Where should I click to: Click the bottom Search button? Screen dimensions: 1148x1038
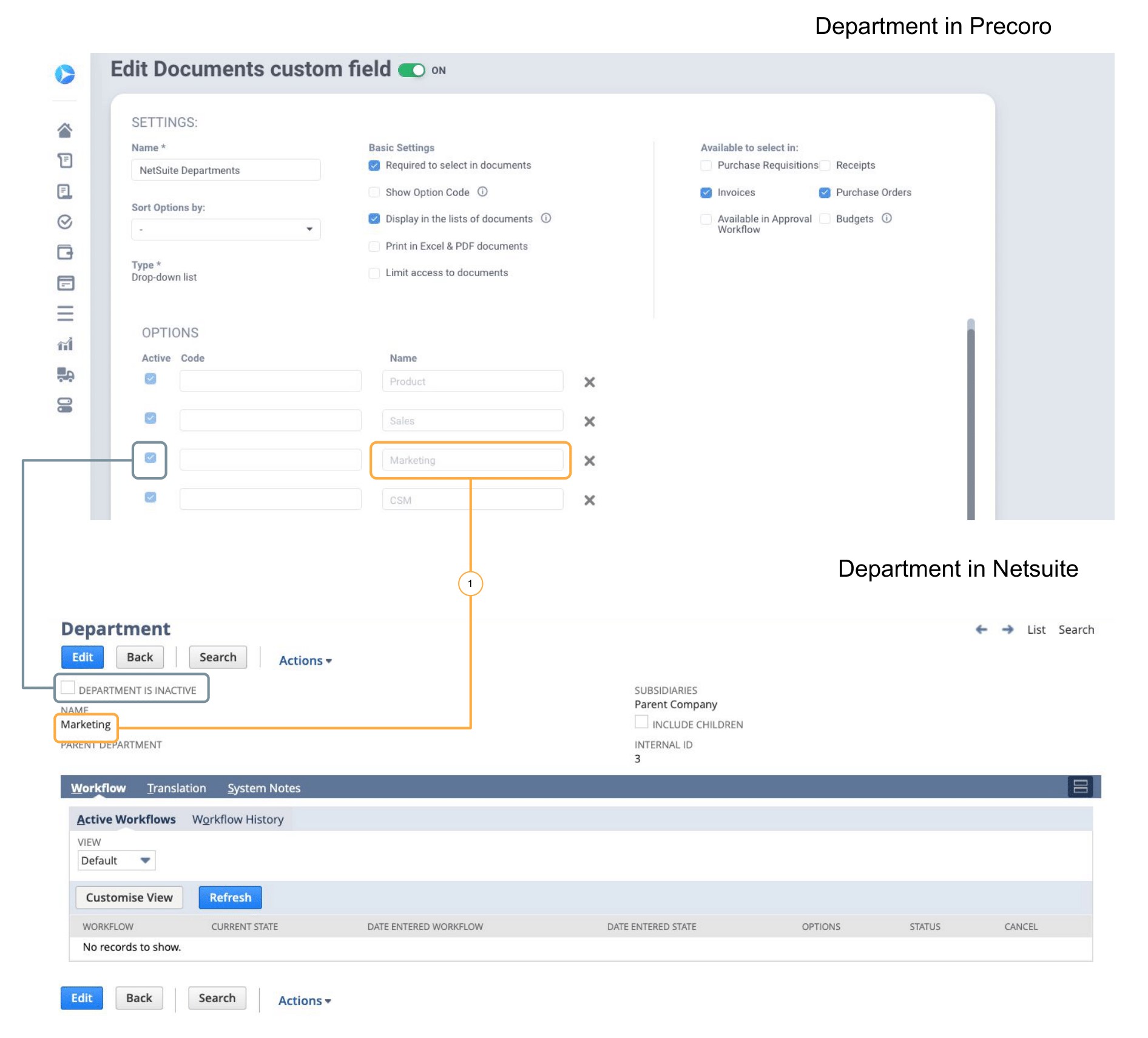coord(217,998)
